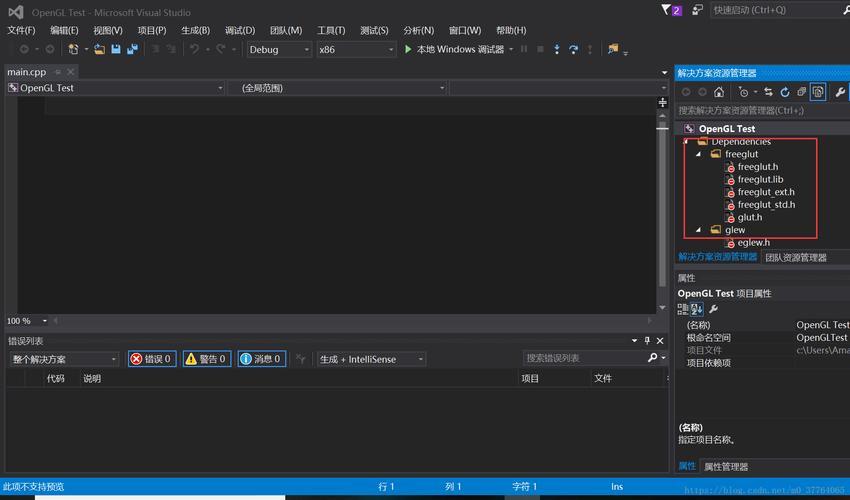
Task: Open the File menu
Action: click(x=21, y=30)
